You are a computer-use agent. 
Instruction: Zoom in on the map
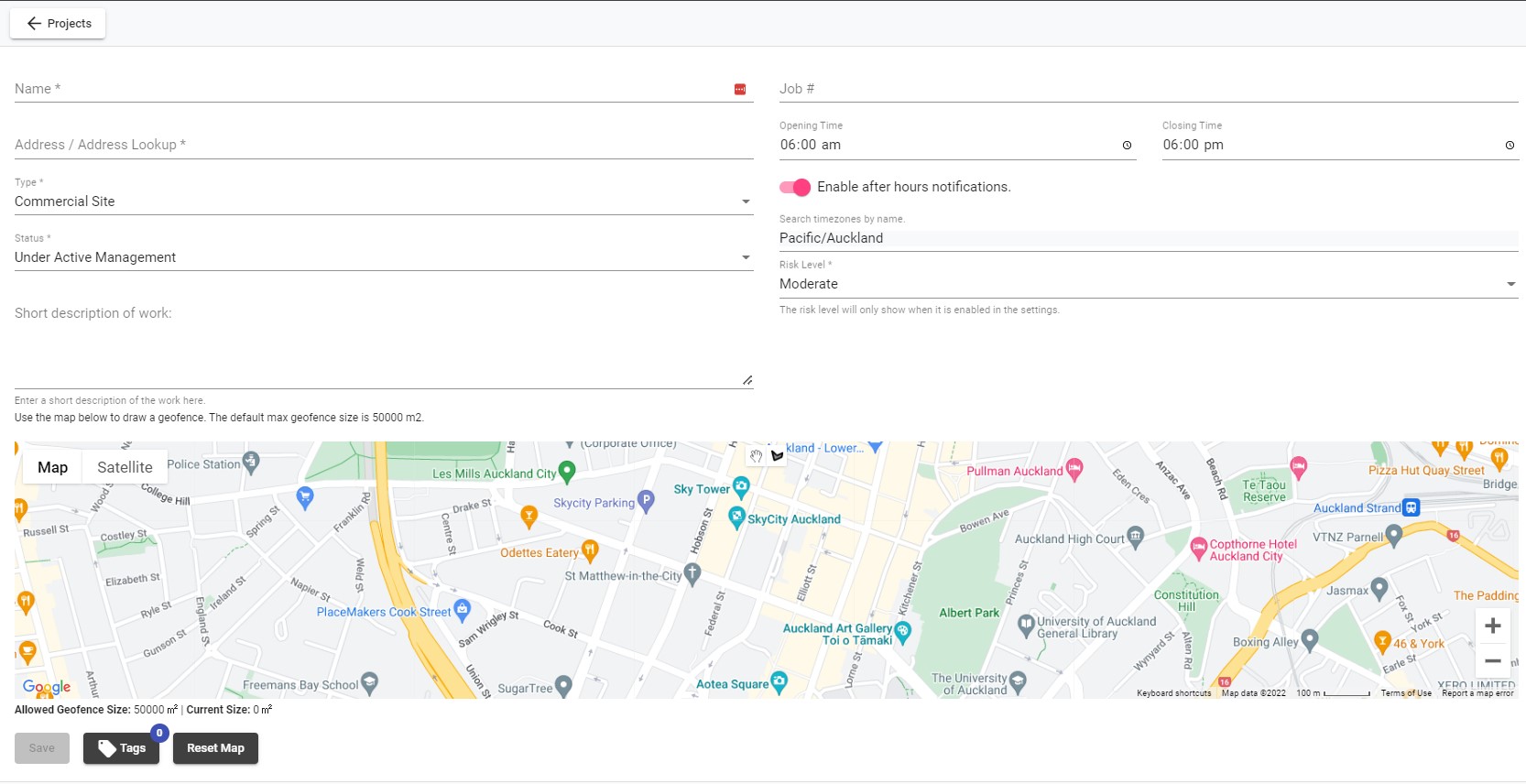pyautogui.click(x=1493, y=626)
